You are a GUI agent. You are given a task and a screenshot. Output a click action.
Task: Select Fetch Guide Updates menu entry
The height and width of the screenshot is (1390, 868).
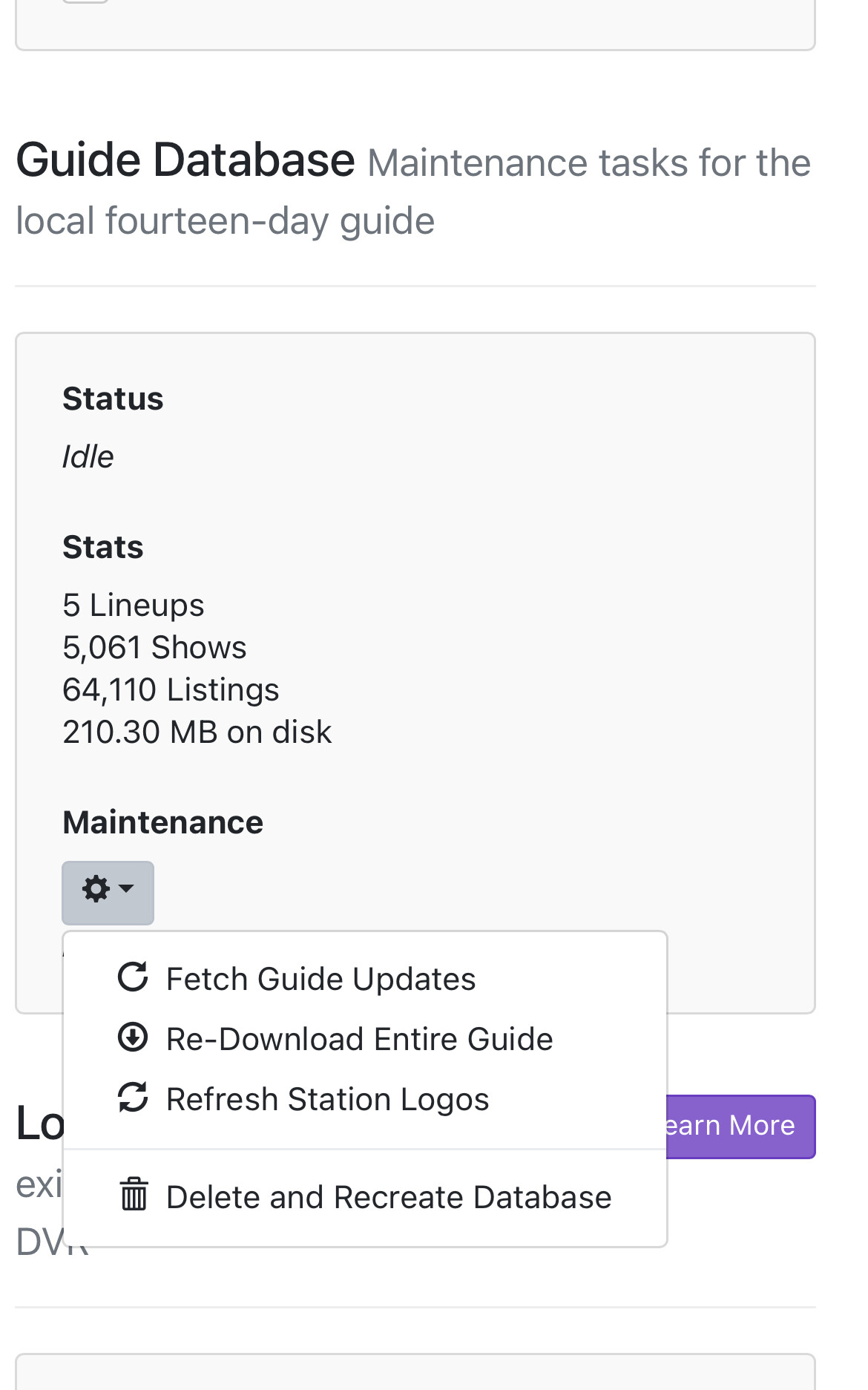pyautogui.click(x=320, y=979)
